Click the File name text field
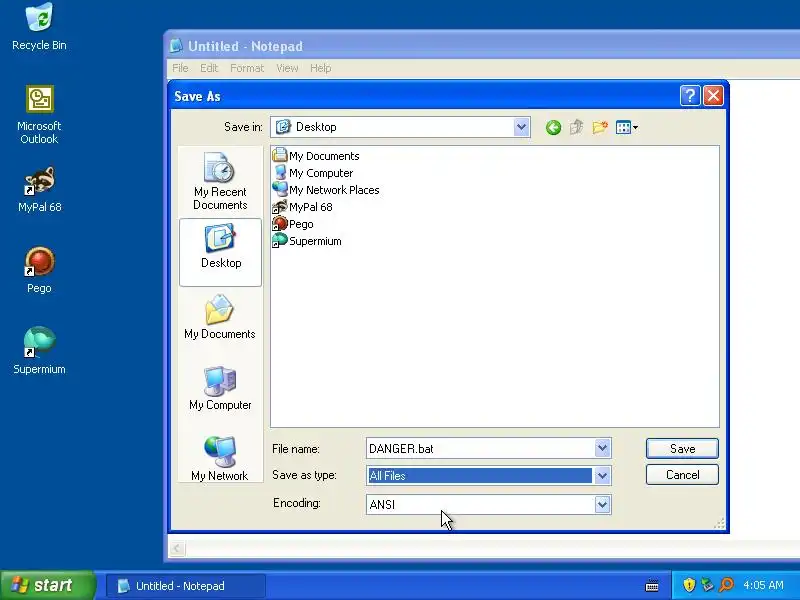 [480, 448]
